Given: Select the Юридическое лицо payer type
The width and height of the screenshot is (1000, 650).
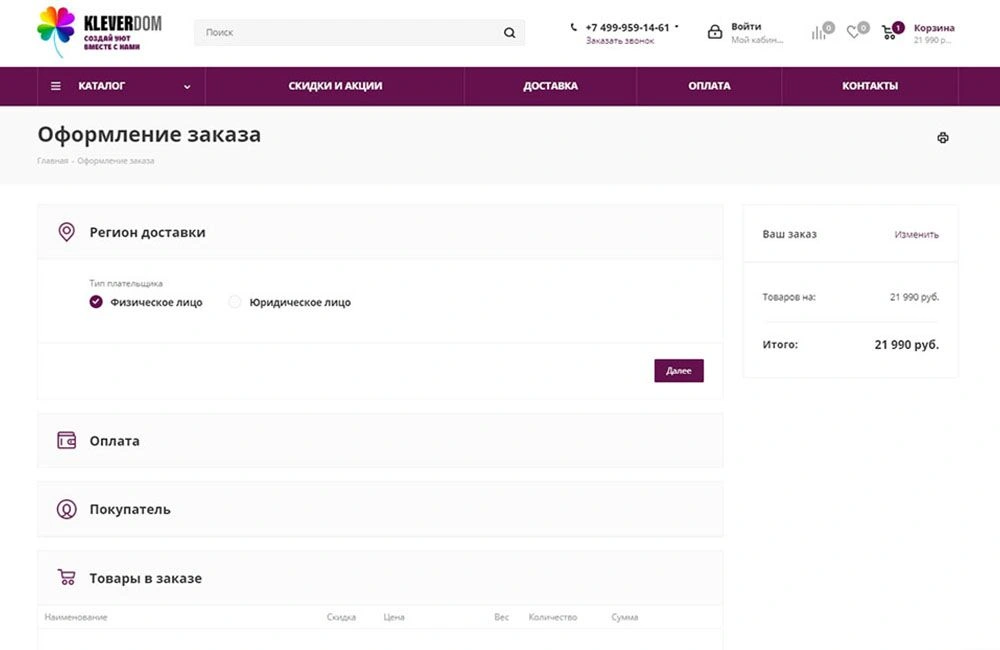Looking at the screenshot, I should tap(235, 302).
